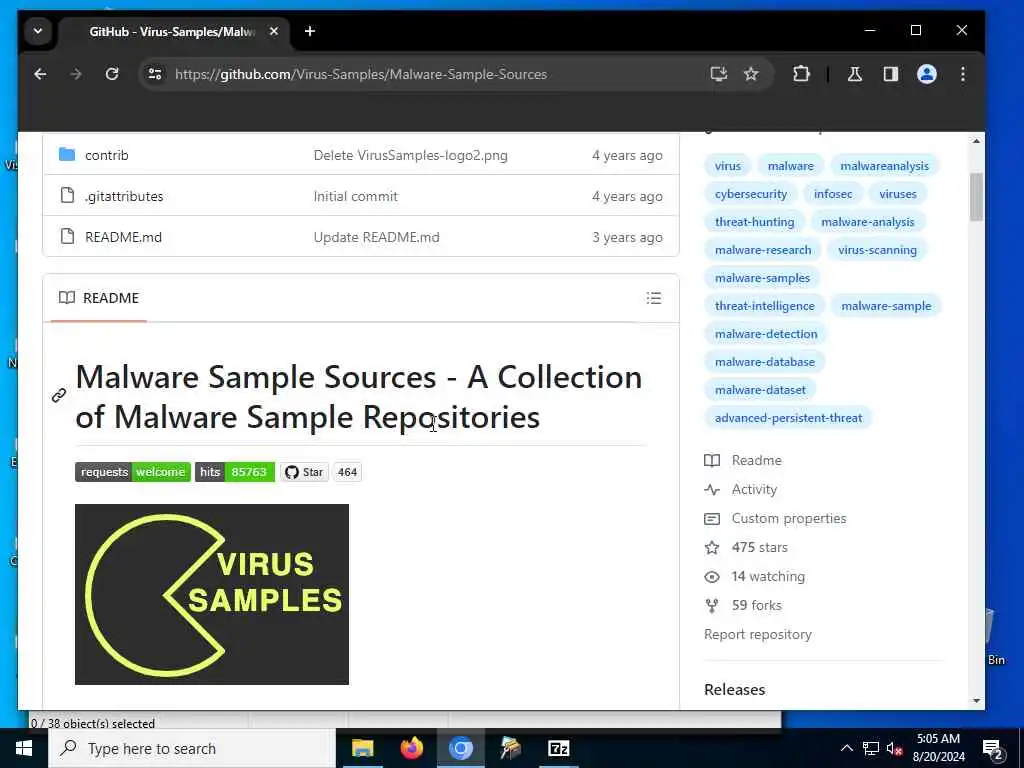The height and width of the screenshot is (768, 1024).
Task: Select the 'malwareanalysis' topic tag
Action: (x=884, y=166)
